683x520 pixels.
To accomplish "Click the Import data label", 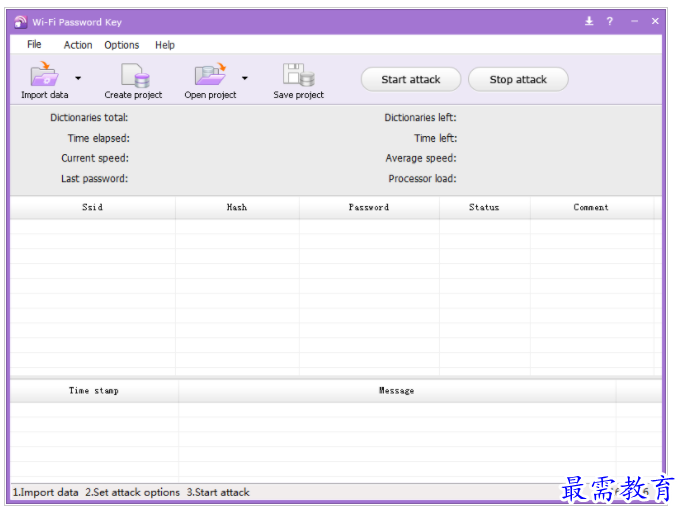I will coord(44,95).
